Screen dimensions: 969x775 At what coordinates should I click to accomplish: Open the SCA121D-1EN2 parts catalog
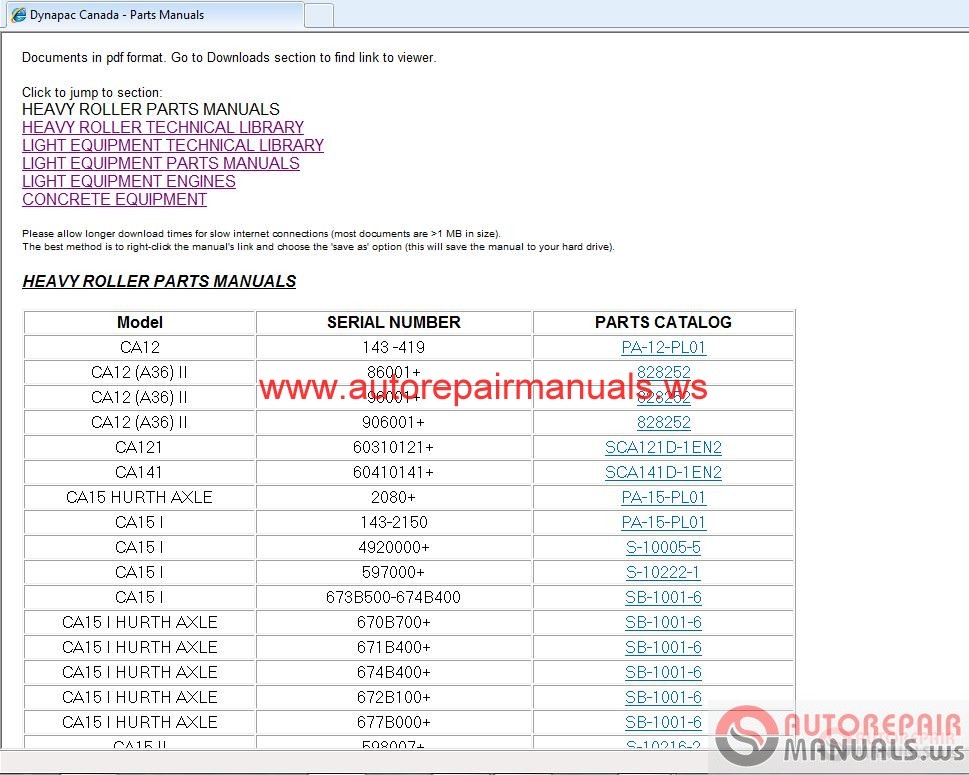pos(663,447)
